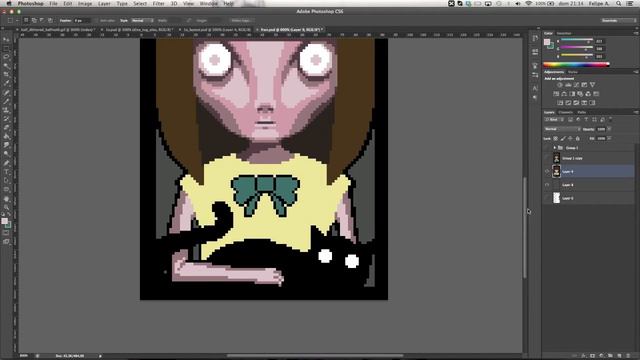The width and height of the screenshot is (640, 360).
Task: Open the layer Opacity dropdown
Action: click(x=609, y=129)
